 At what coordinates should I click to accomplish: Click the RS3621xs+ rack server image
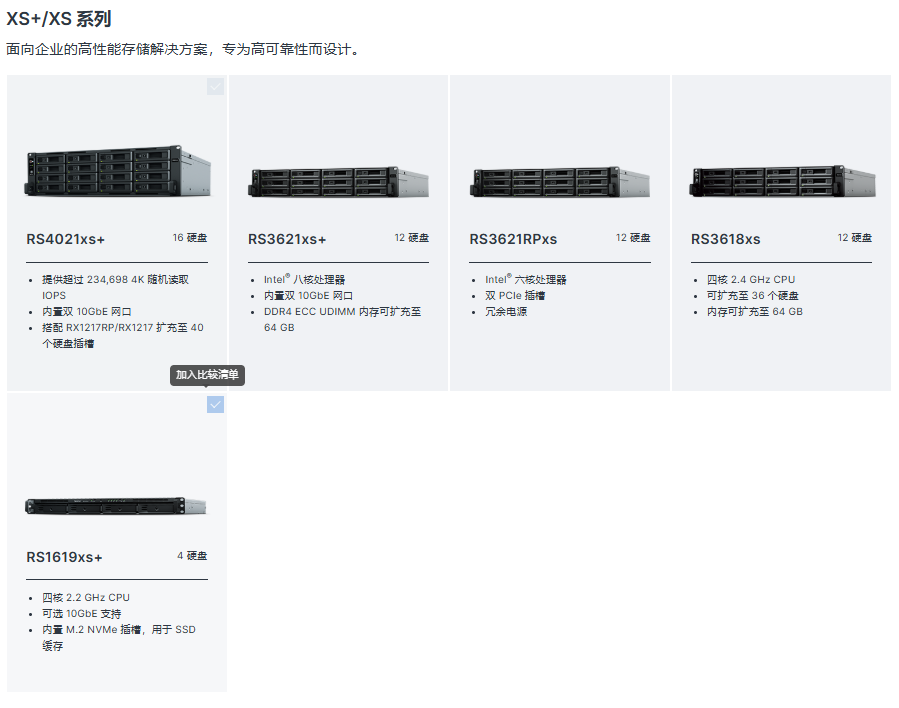click(x=338, y=182)
